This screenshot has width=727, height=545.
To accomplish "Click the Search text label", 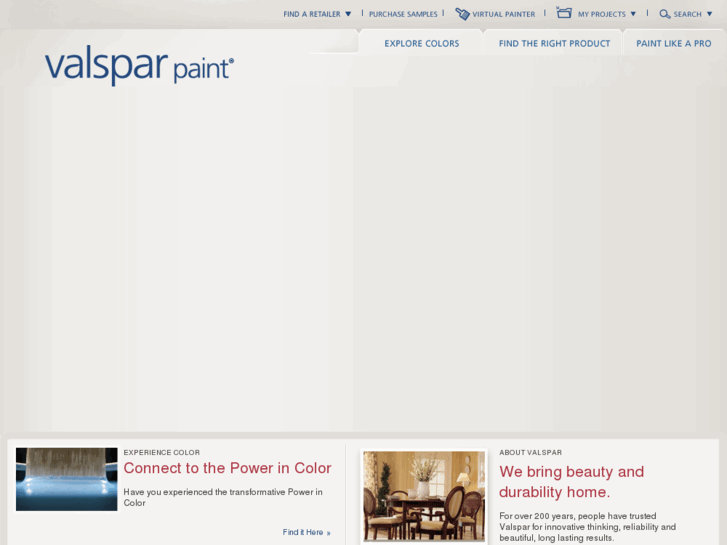I will pos(687,14).
